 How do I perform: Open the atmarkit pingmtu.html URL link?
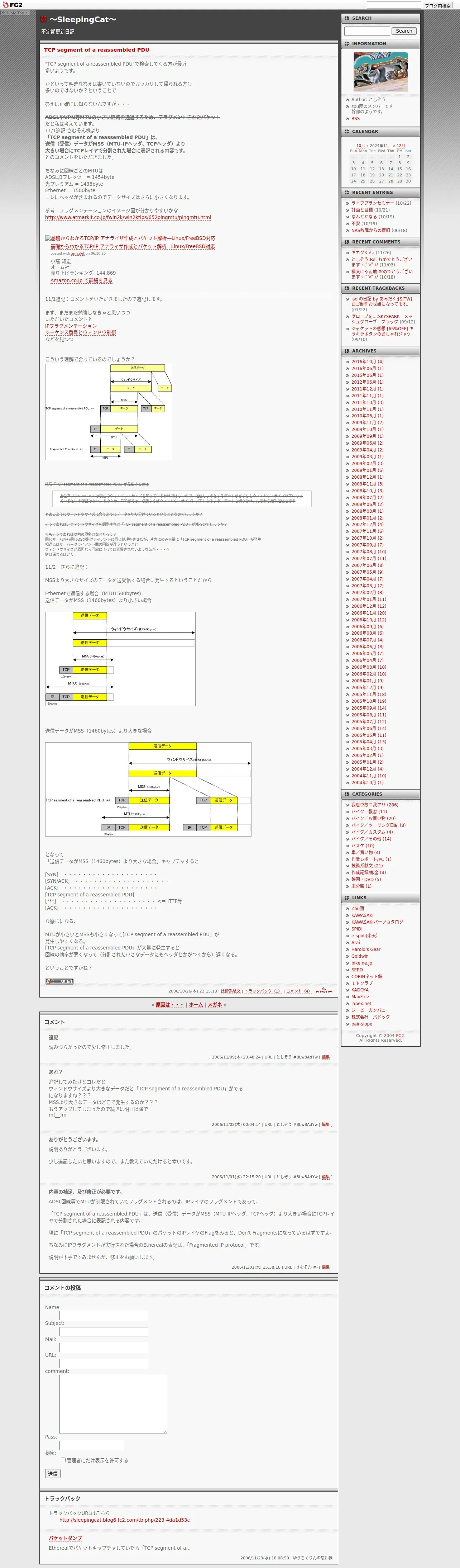tap(128, 217)
